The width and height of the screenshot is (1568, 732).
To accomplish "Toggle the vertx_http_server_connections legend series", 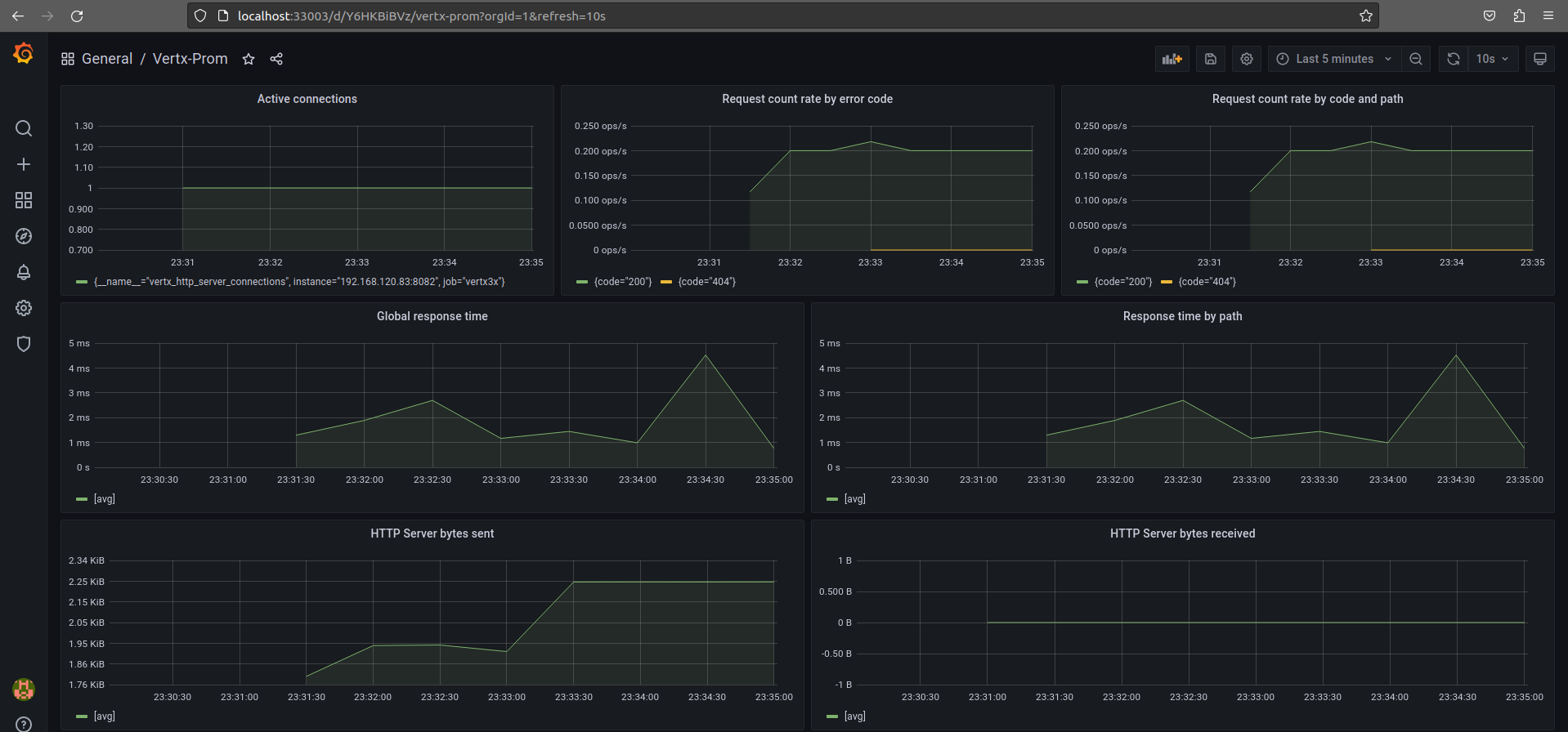I will (299, 282).
